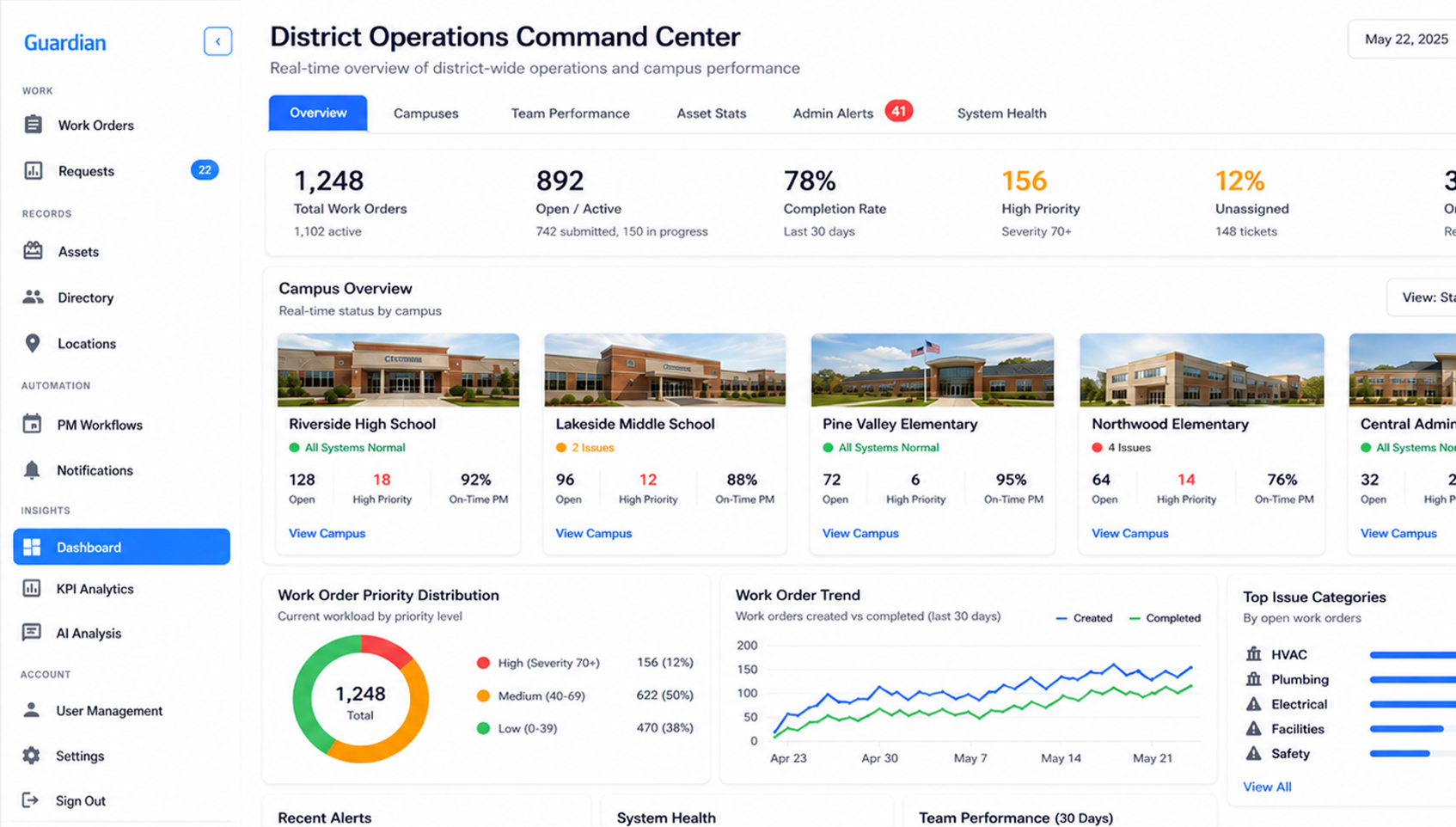Click the 12% Unassigned stat
The width and height of the screenshot is (1456, 827).
[1251, 205]
